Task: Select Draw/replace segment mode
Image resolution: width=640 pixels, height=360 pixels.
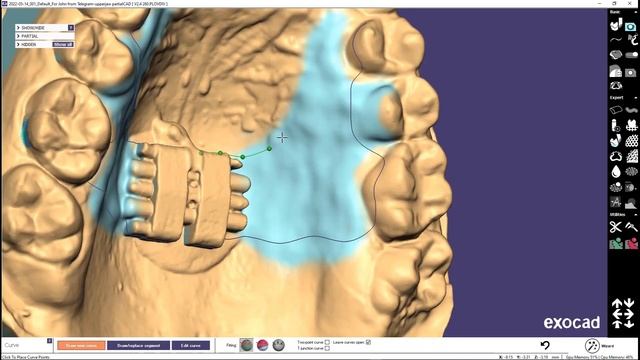Action: pyautogui.click(x=138, y=345)
